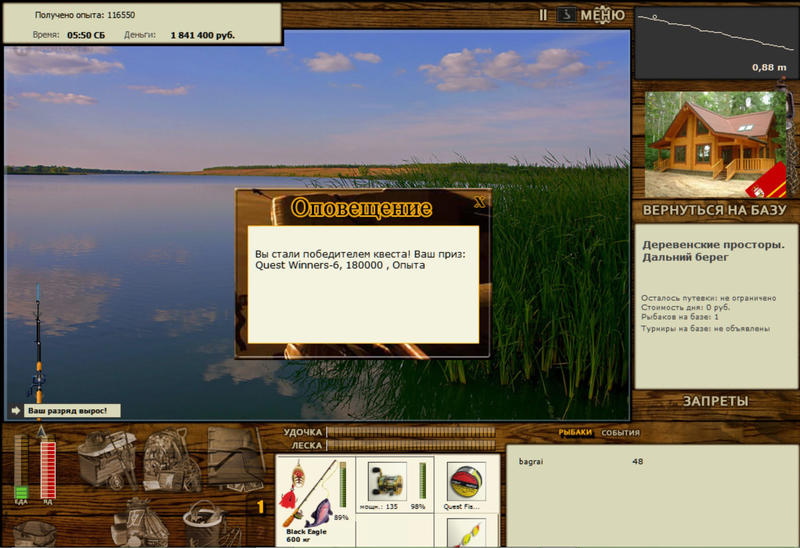Open the folding chair and table icon
The width and height of the screenshot is (800, 548).
[x=236, y=459]
